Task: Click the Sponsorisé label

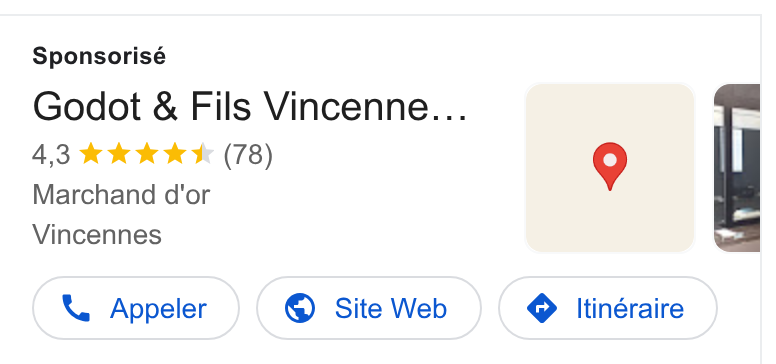Action: click(x=99, y=56)
